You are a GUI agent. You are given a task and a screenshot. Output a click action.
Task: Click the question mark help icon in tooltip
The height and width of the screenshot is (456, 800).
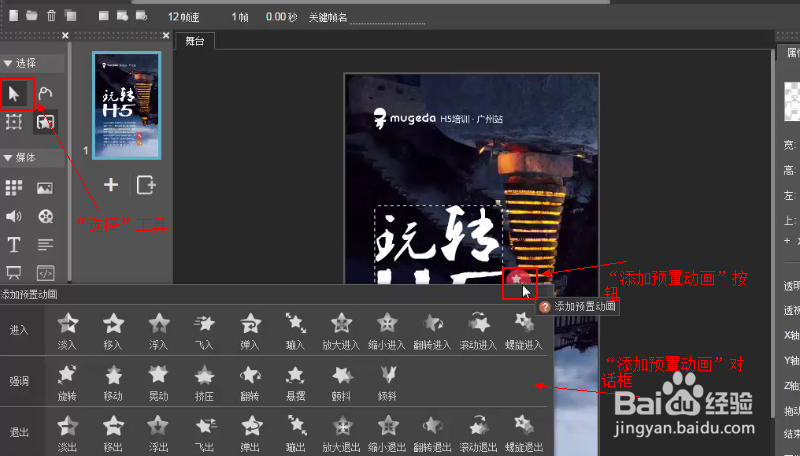(x=544, y=307)
